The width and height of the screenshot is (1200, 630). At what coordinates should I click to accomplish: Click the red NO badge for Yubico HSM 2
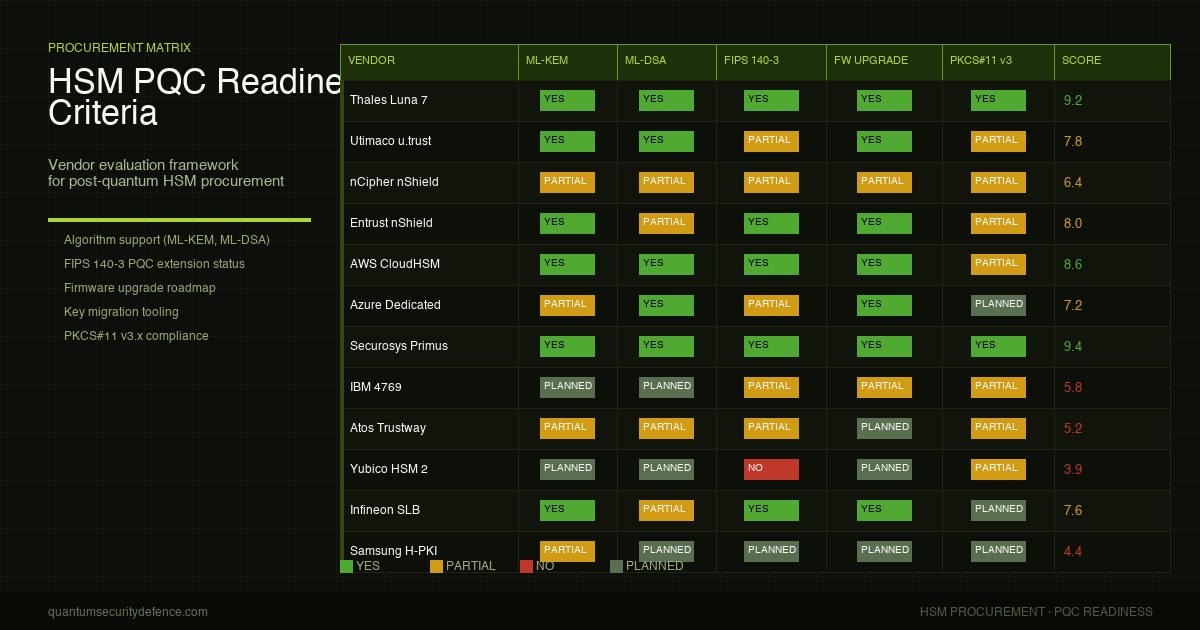coord(771,469)
